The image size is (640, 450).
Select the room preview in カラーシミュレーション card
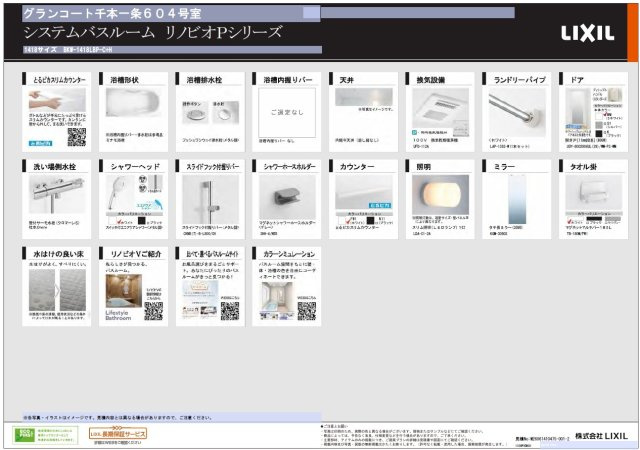pos(277,301)
